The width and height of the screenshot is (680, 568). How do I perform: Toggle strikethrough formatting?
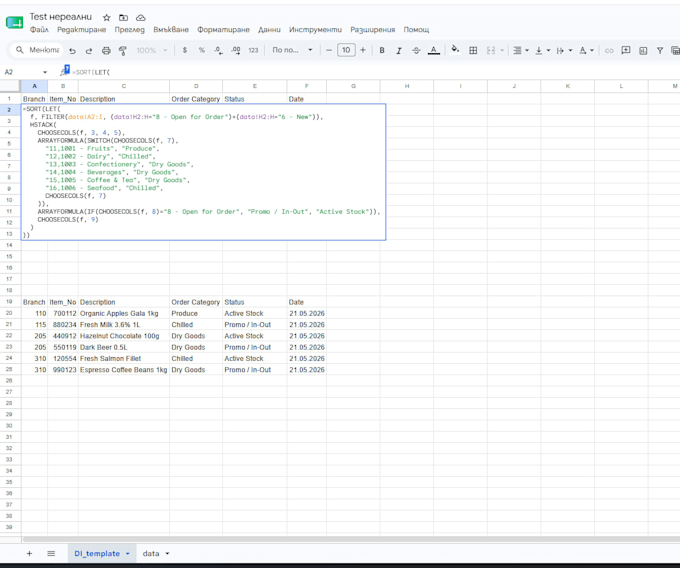tap(416, 50)
